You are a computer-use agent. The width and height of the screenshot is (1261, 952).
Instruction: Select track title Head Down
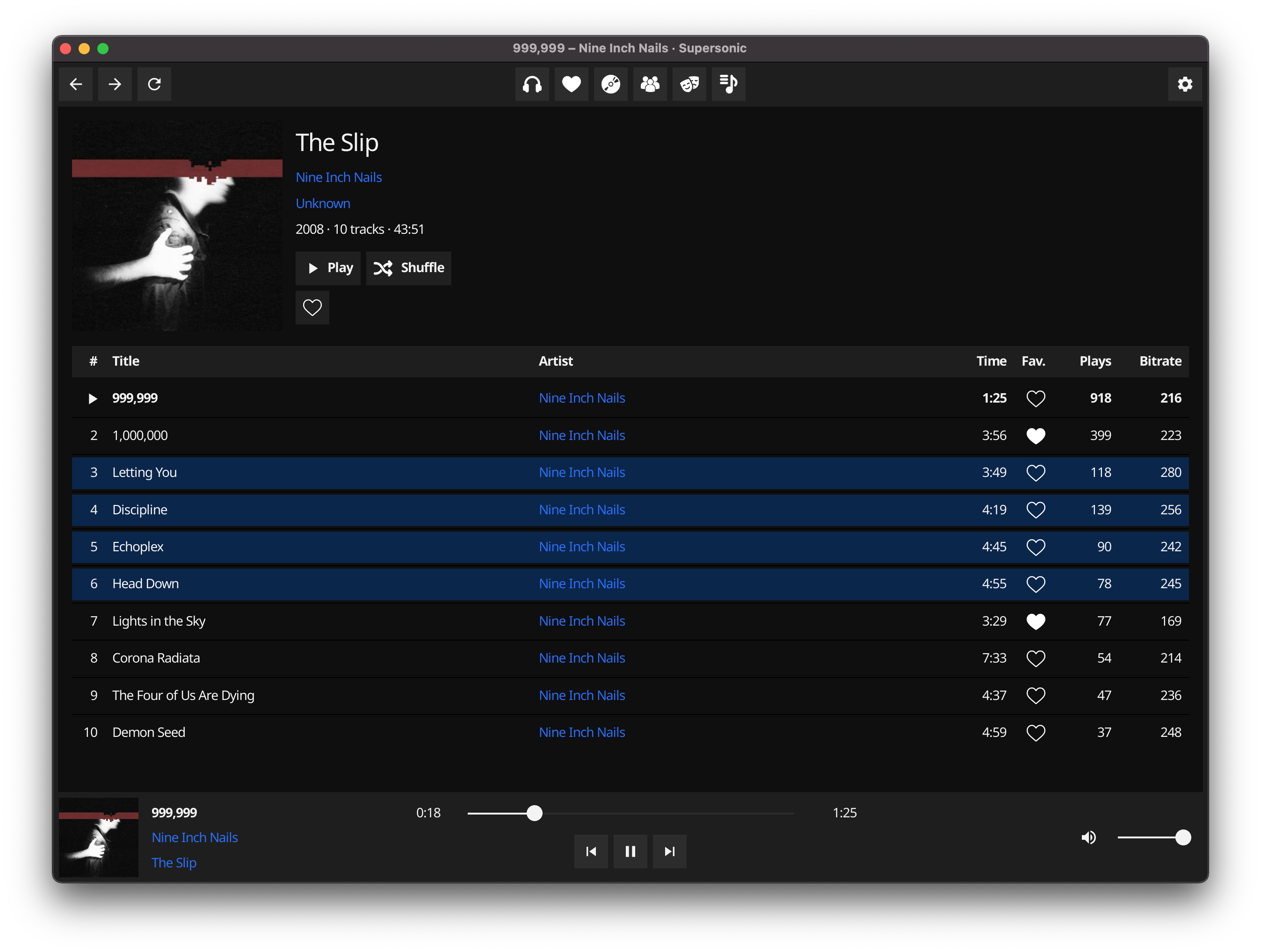pos(145,584)
